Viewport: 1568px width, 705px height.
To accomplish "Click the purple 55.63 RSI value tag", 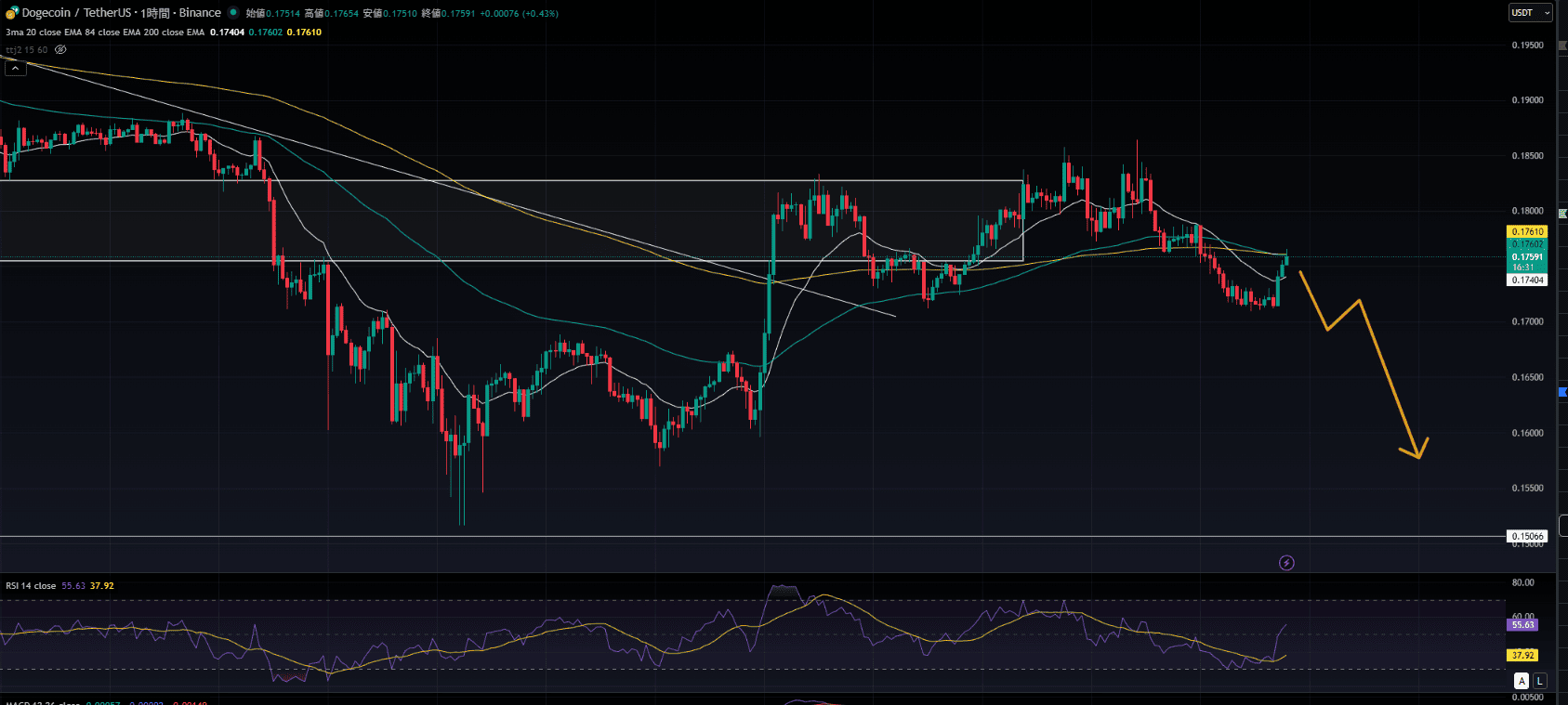I will (x=1522, y=625).
